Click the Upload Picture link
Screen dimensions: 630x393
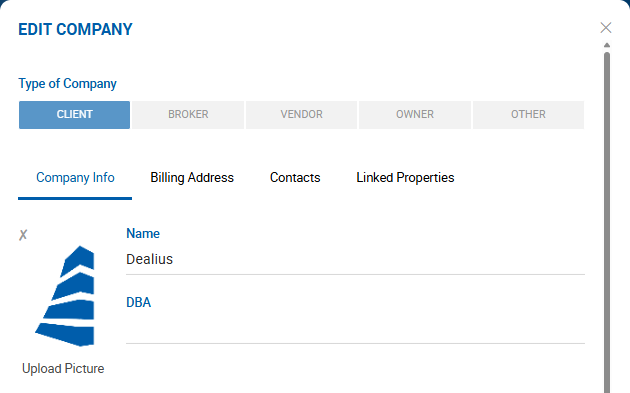[63, 368]
